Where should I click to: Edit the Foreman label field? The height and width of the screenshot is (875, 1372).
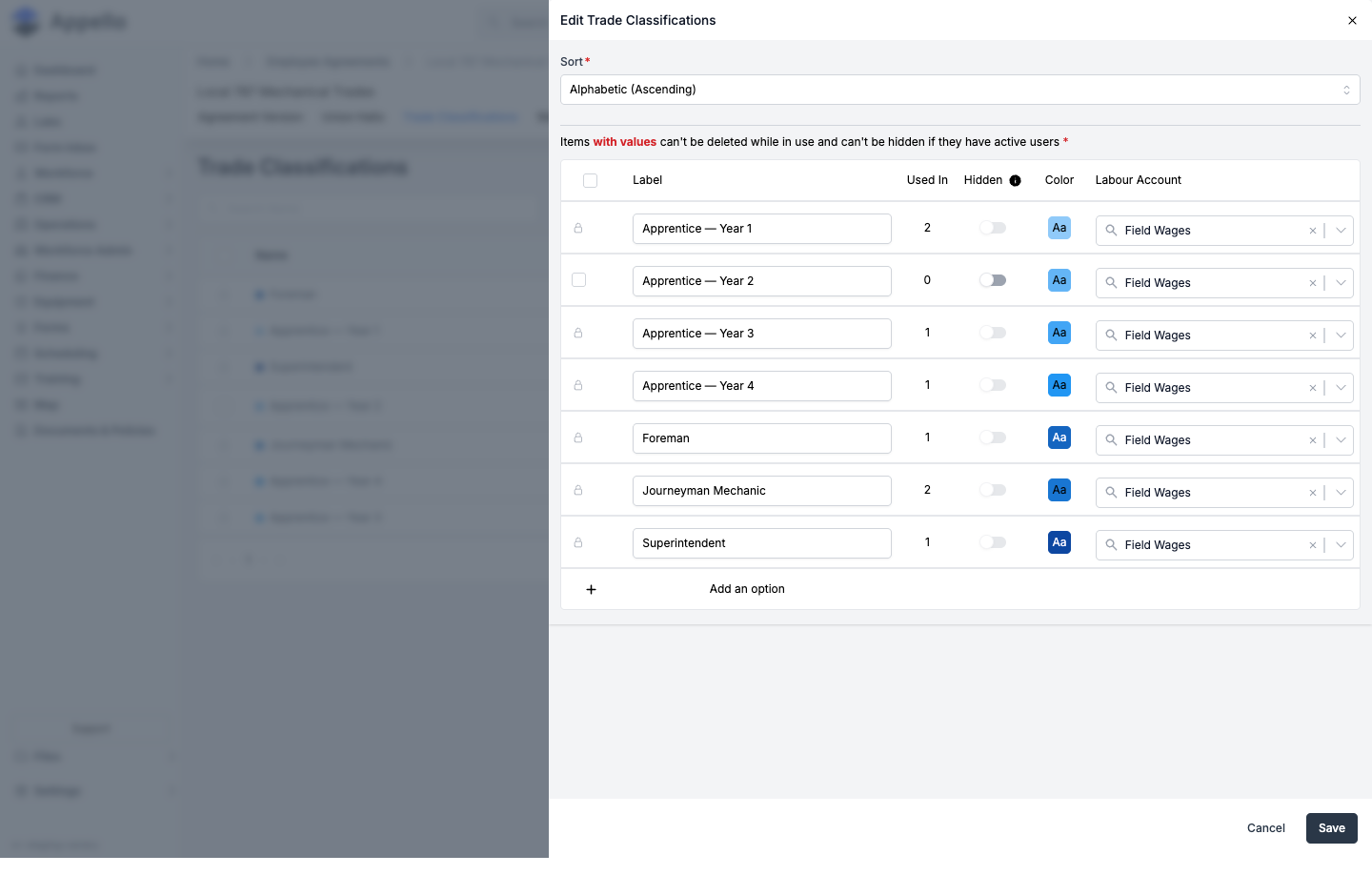(x=762, y=438)
